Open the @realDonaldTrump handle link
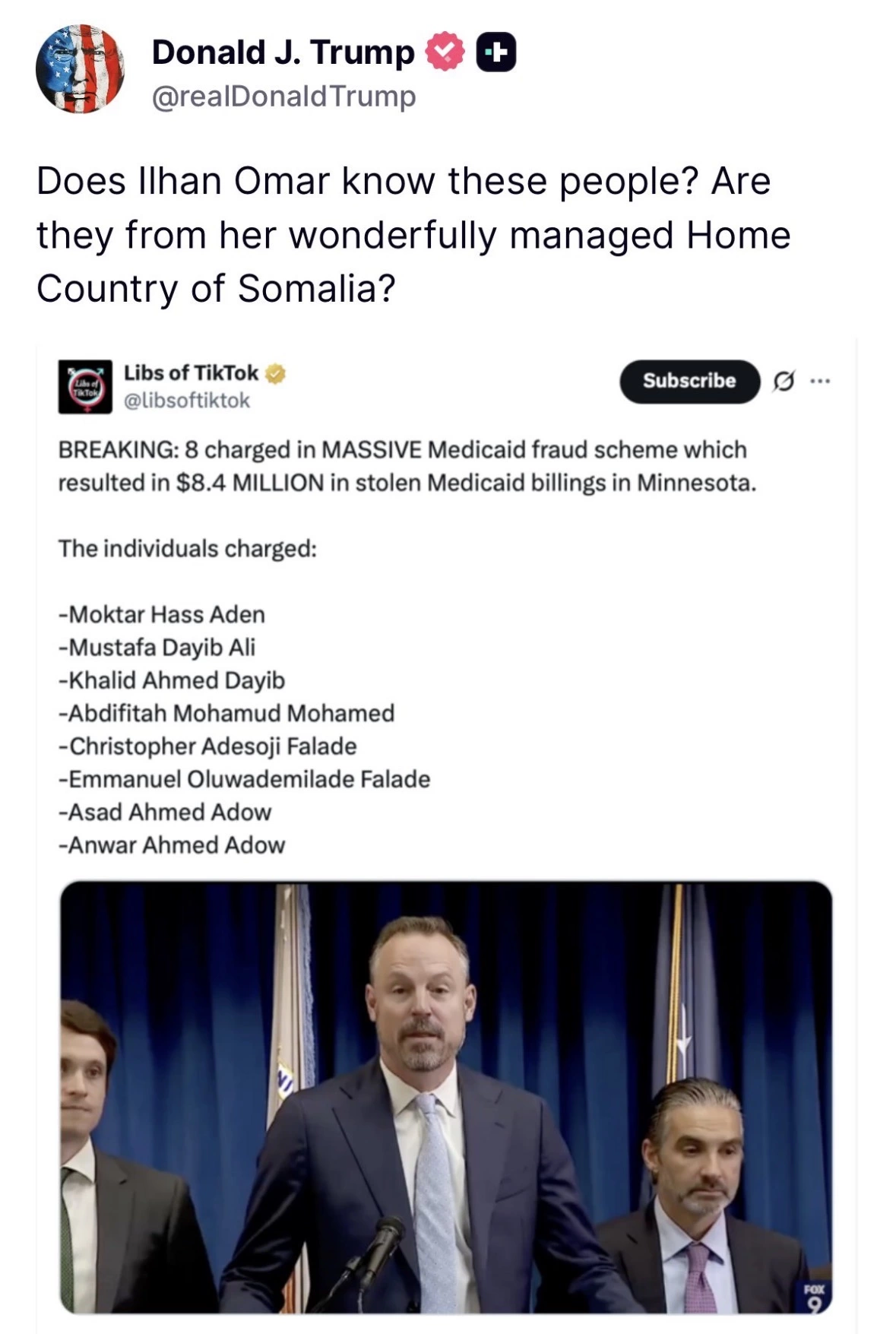The width and height of the screenshot is (896, 1334). [x=284, y=97]
